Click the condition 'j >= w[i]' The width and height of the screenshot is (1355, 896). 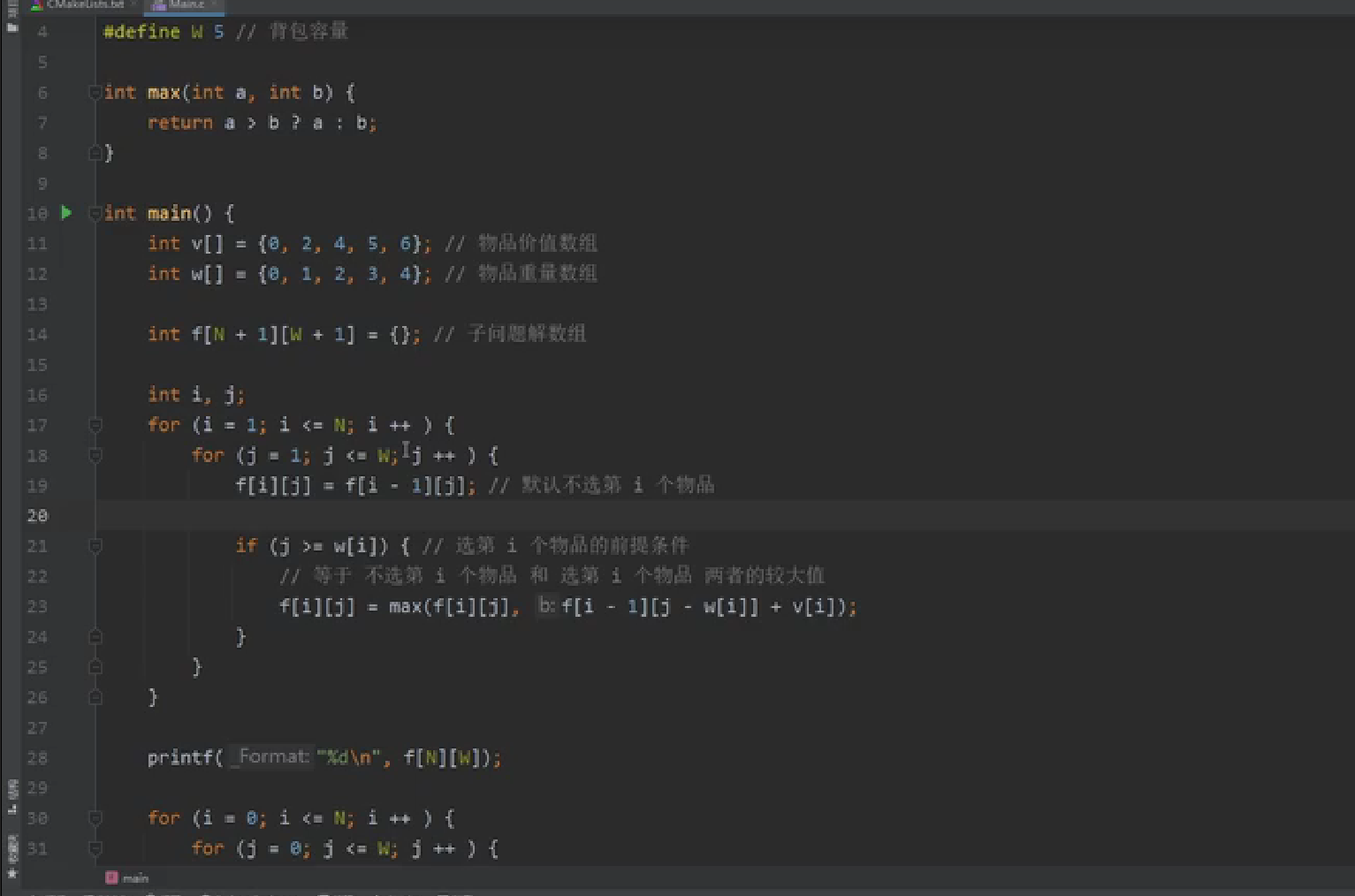(328, 546)
